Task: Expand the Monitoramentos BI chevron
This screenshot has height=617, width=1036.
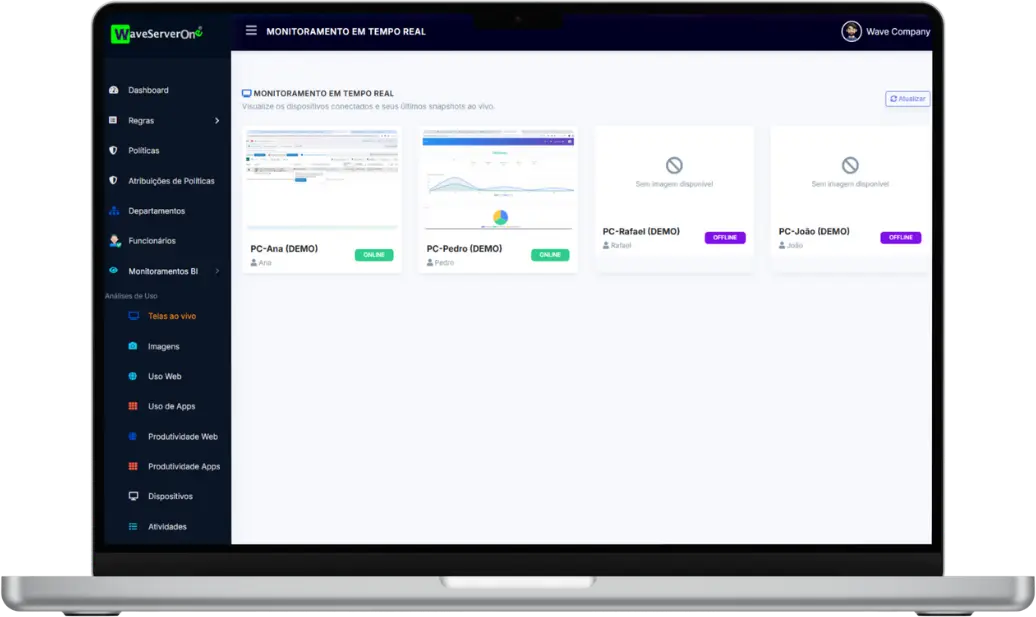Action: click(217, 271)
